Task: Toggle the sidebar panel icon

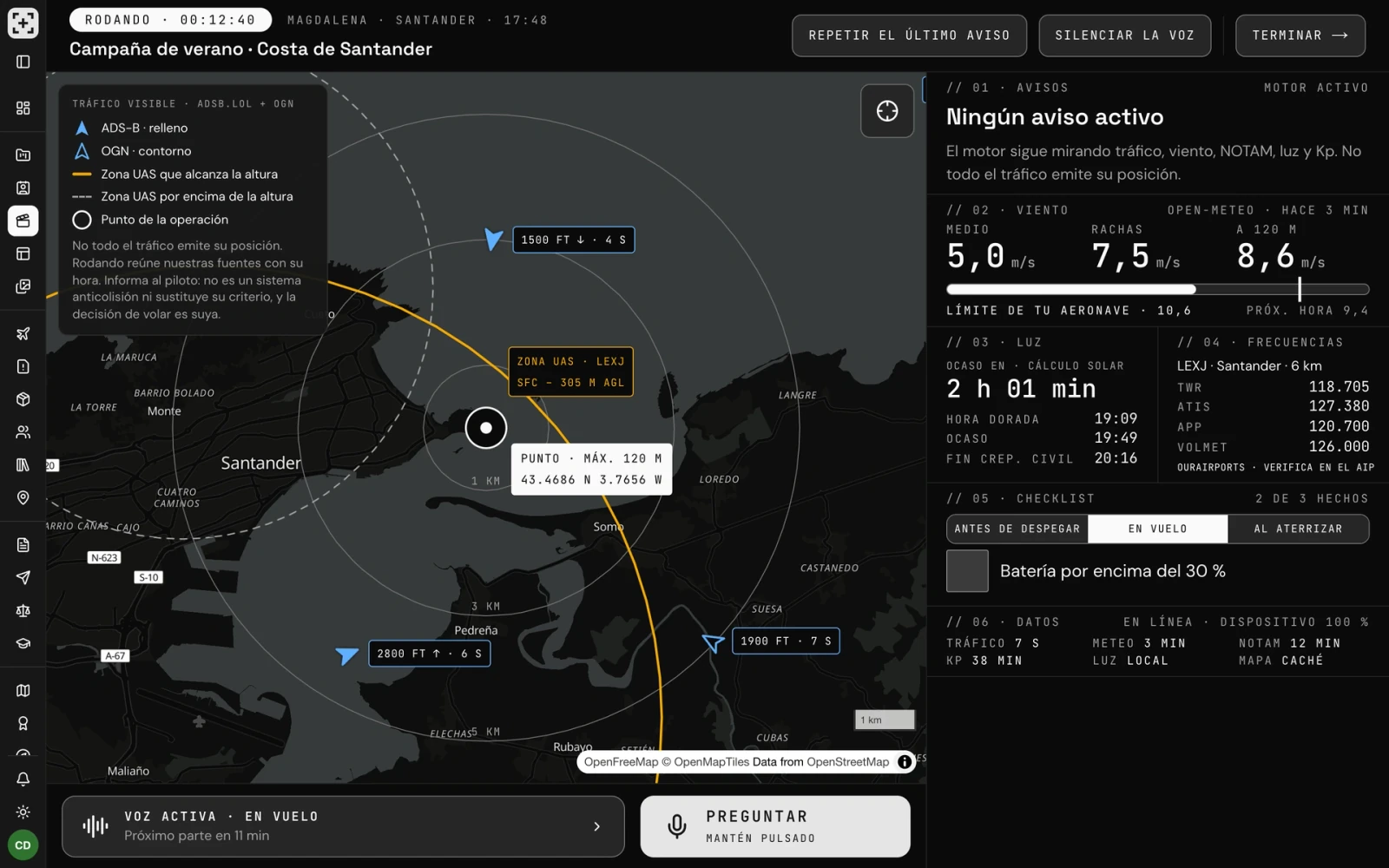Action: [x=23, y=62]
